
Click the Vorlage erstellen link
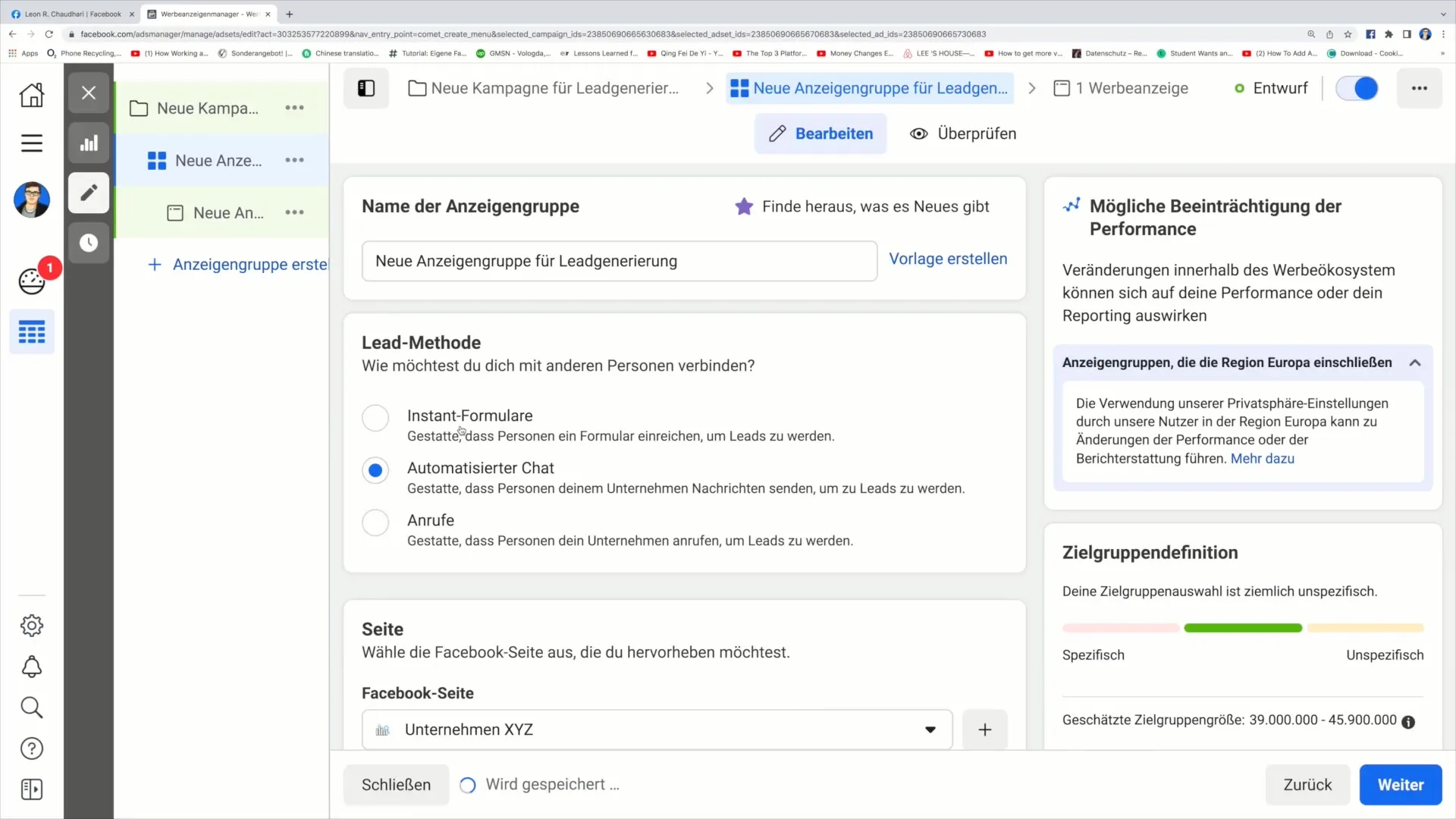[948, 258]
